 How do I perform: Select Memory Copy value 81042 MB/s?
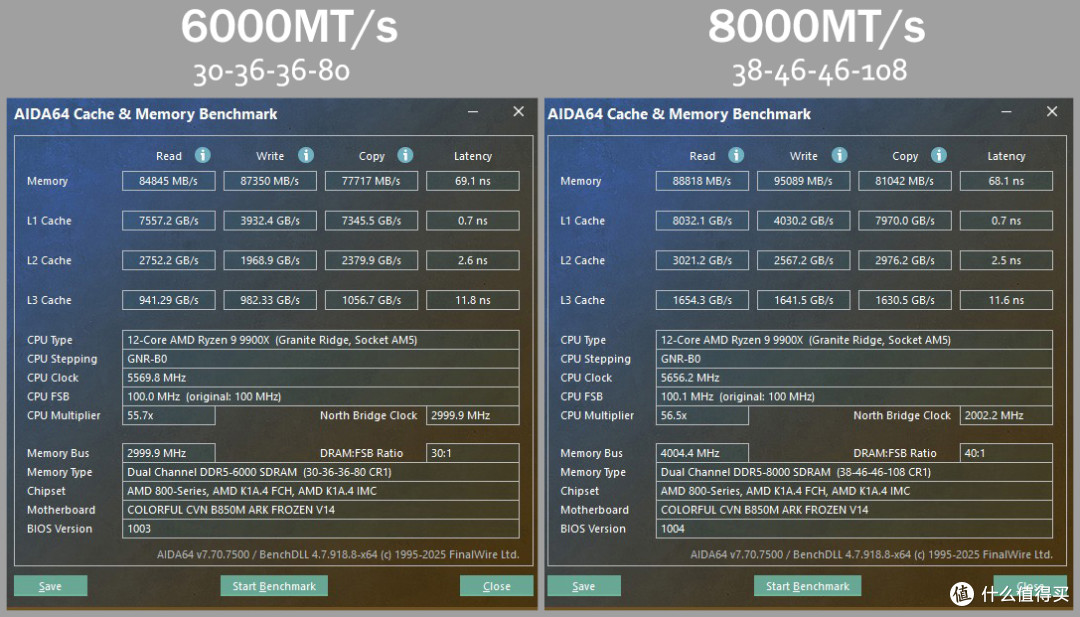[905, 181]
